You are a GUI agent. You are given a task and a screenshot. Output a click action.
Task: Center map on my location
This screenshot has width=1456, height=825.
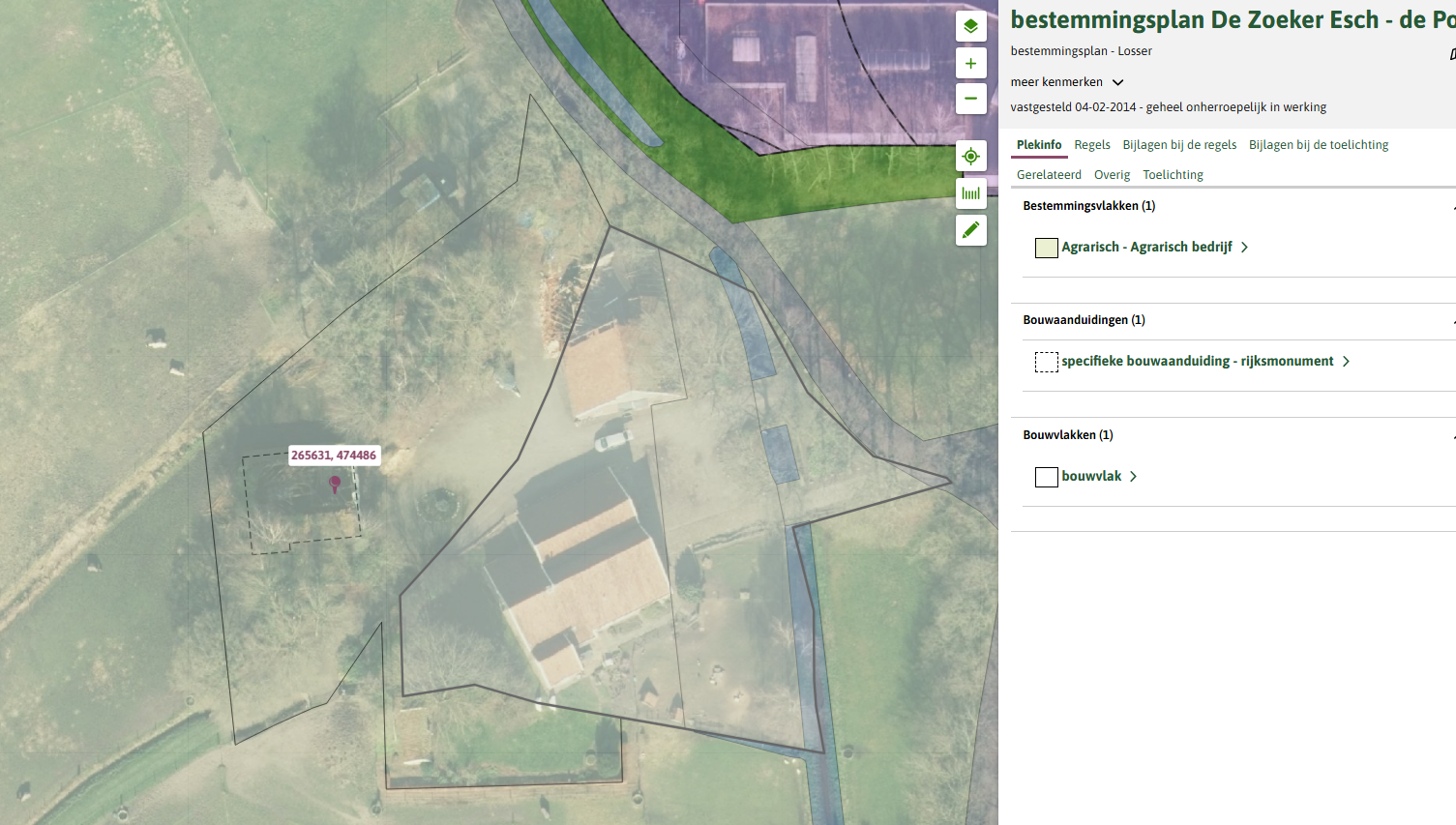[970, 156]
